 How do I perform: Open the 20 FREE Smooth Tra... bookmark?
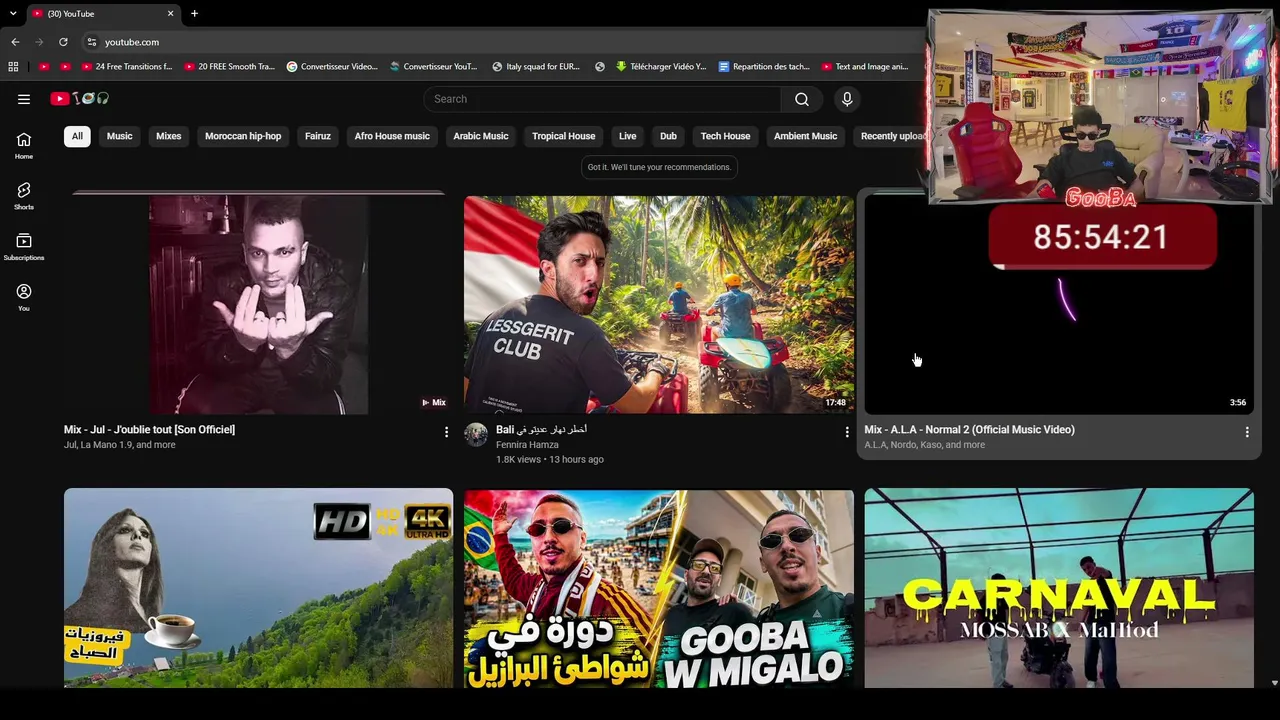pyautogui.click(x=229, y=67)
